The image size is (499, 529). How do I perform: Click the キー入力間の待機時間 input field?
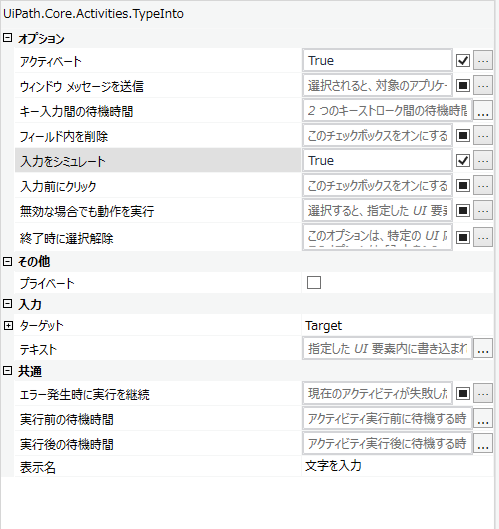tap(387, 111)
